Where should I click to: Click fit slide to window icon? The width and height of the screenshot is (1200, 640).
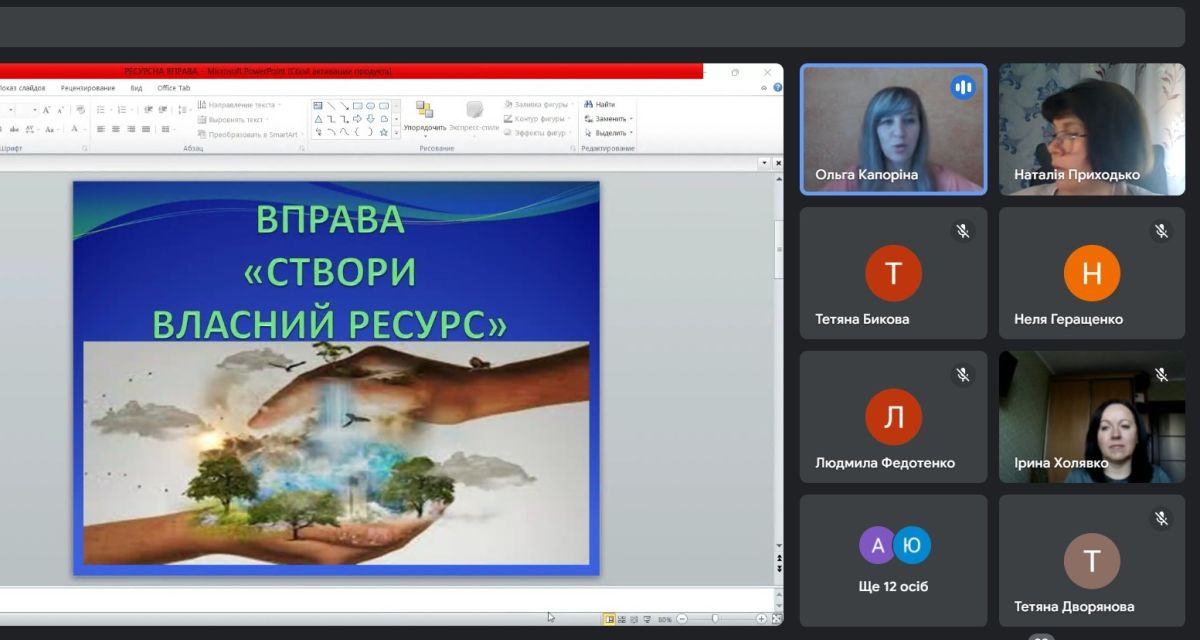point(776,620)
